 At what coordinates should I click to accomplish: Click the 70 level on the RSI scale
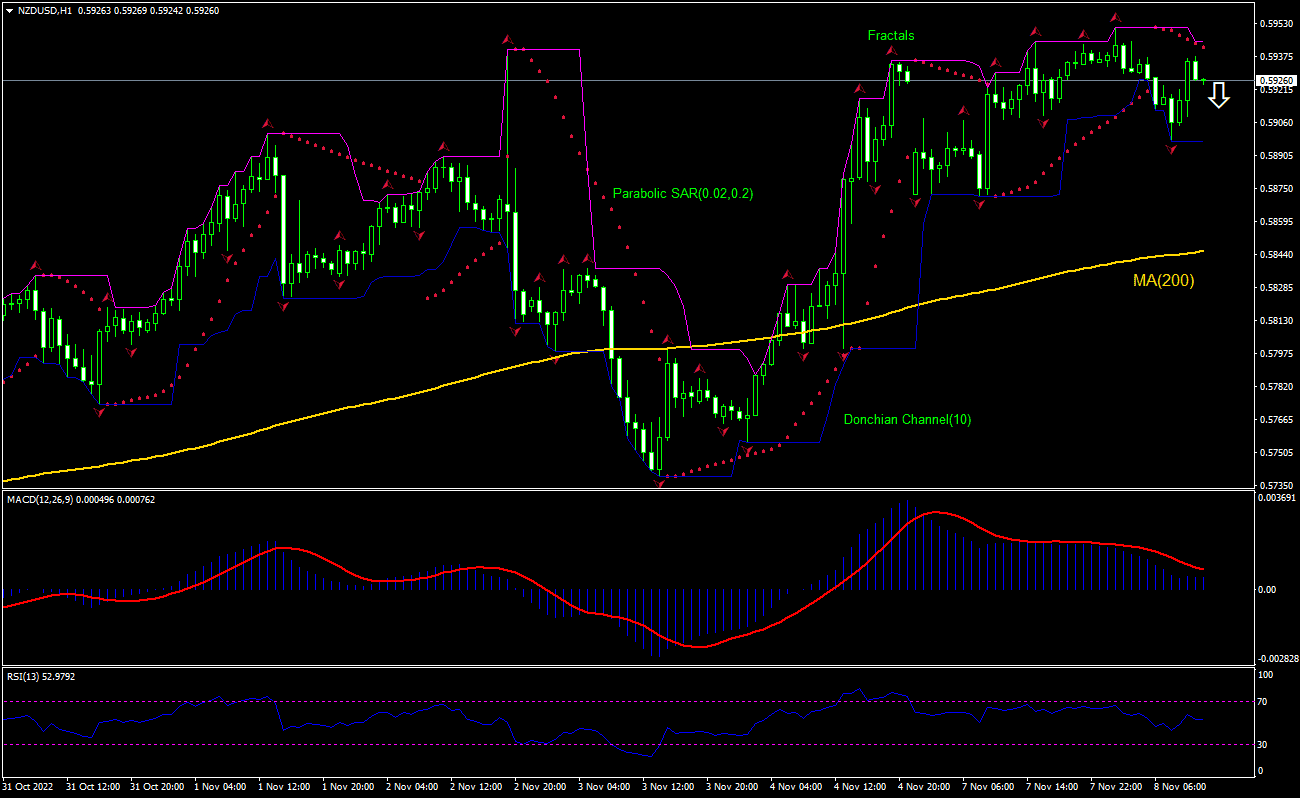tap(1263, 702)
